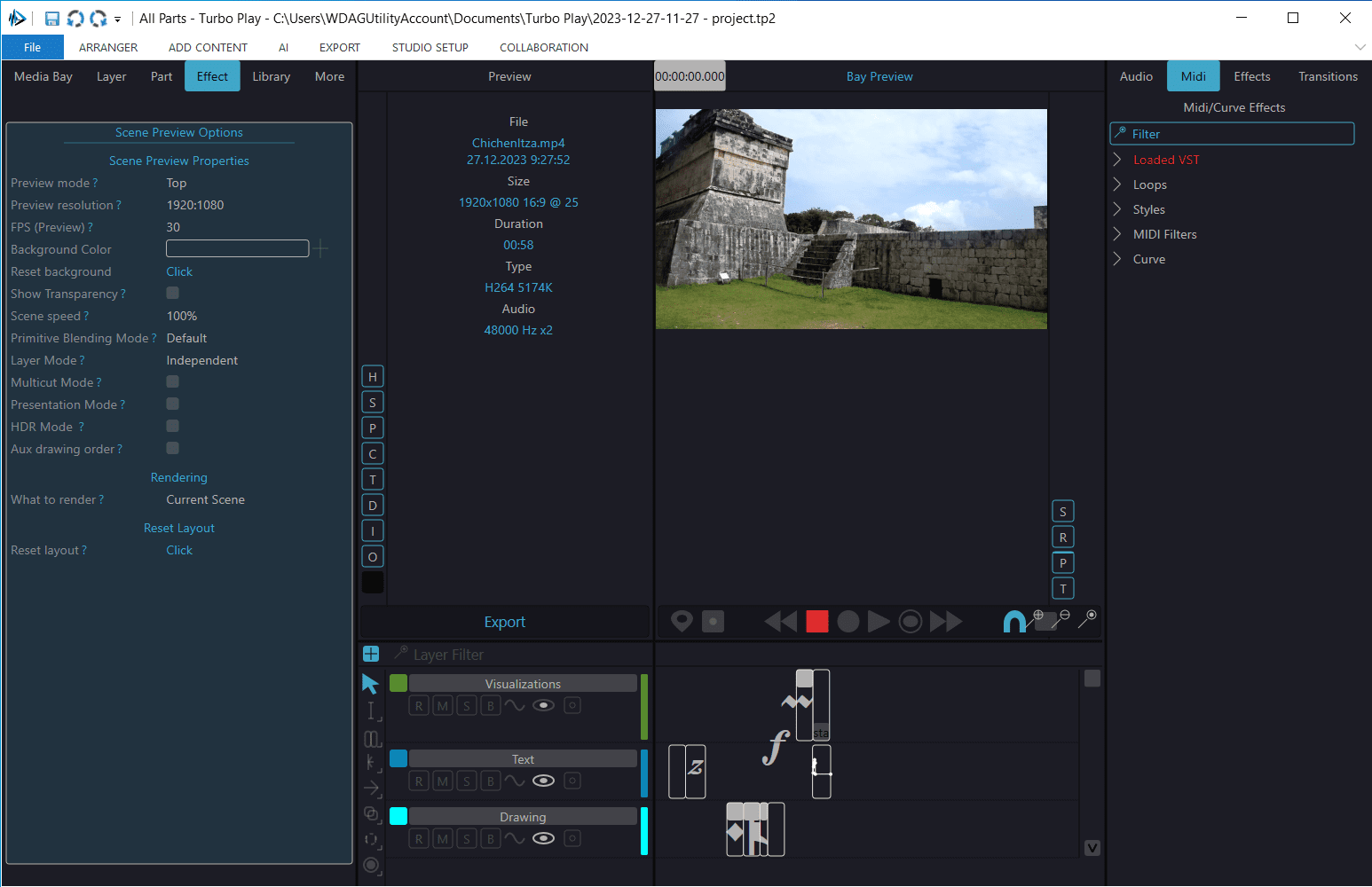The image size is (1372, 887).
Task: Open the Transitions tab on the right
Action: coord(1328,76)
